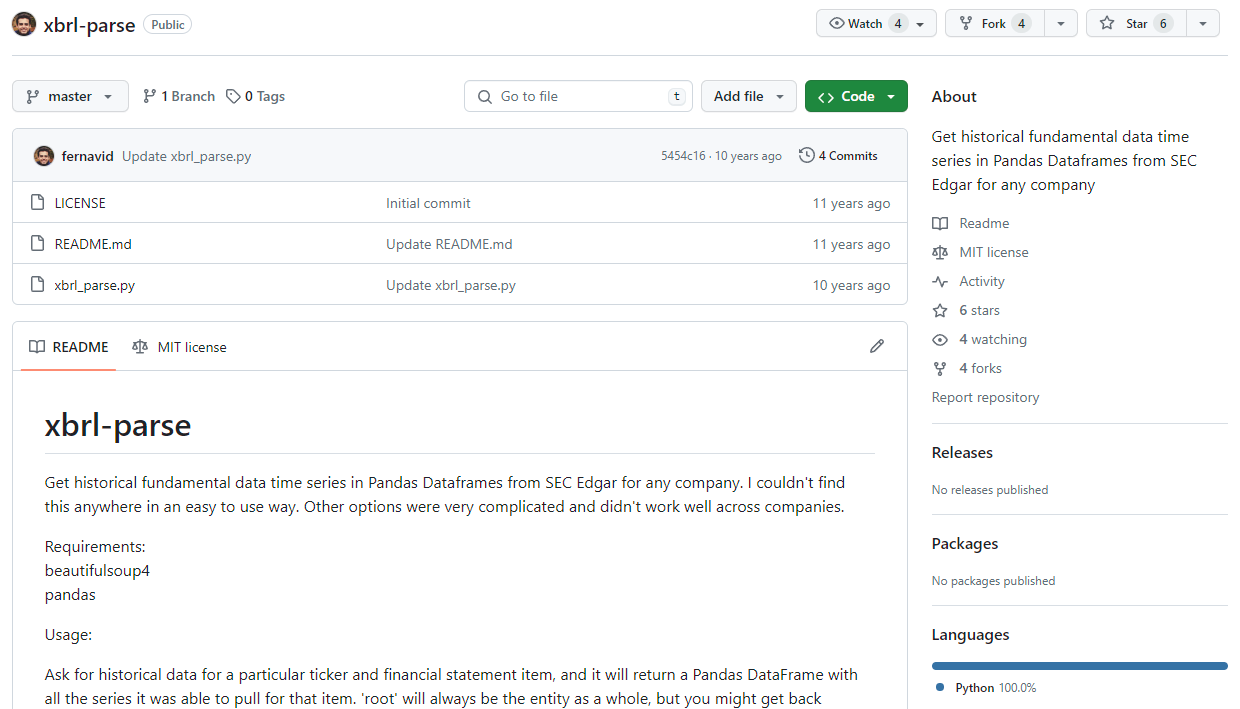Star the xbrl-parse repository
This screenshot has height=709, width=1240.
[x=1137, y=24]
